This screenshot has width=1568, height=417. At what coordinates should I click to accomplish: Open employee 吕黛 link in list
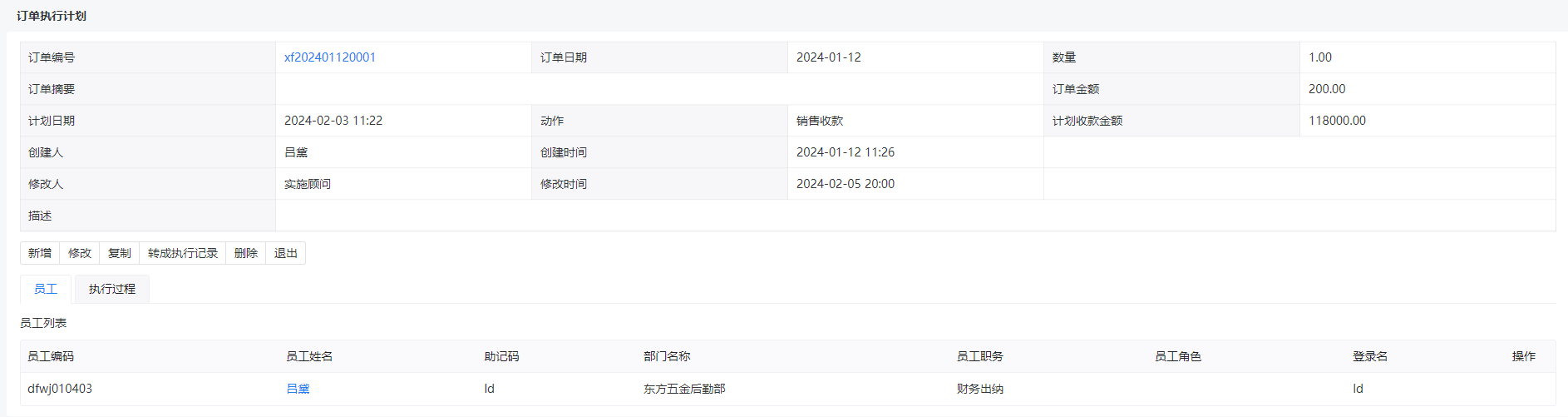click(x=298, y=389)
